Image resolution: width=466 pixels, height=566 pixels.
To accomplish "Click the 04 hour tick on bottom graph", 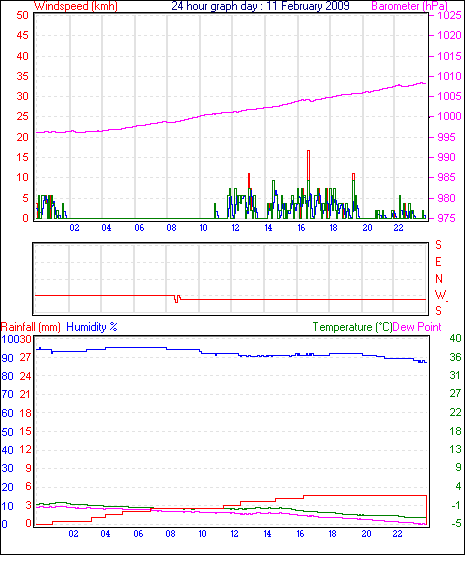I will (105, 534).
